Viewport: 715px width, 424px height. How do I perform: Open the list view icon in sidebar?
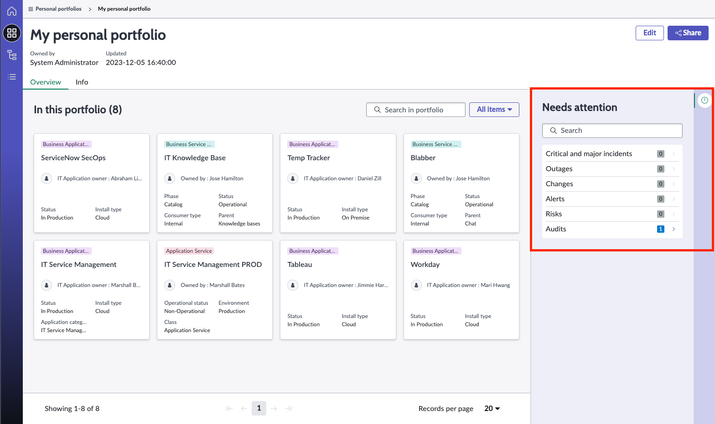11,77
